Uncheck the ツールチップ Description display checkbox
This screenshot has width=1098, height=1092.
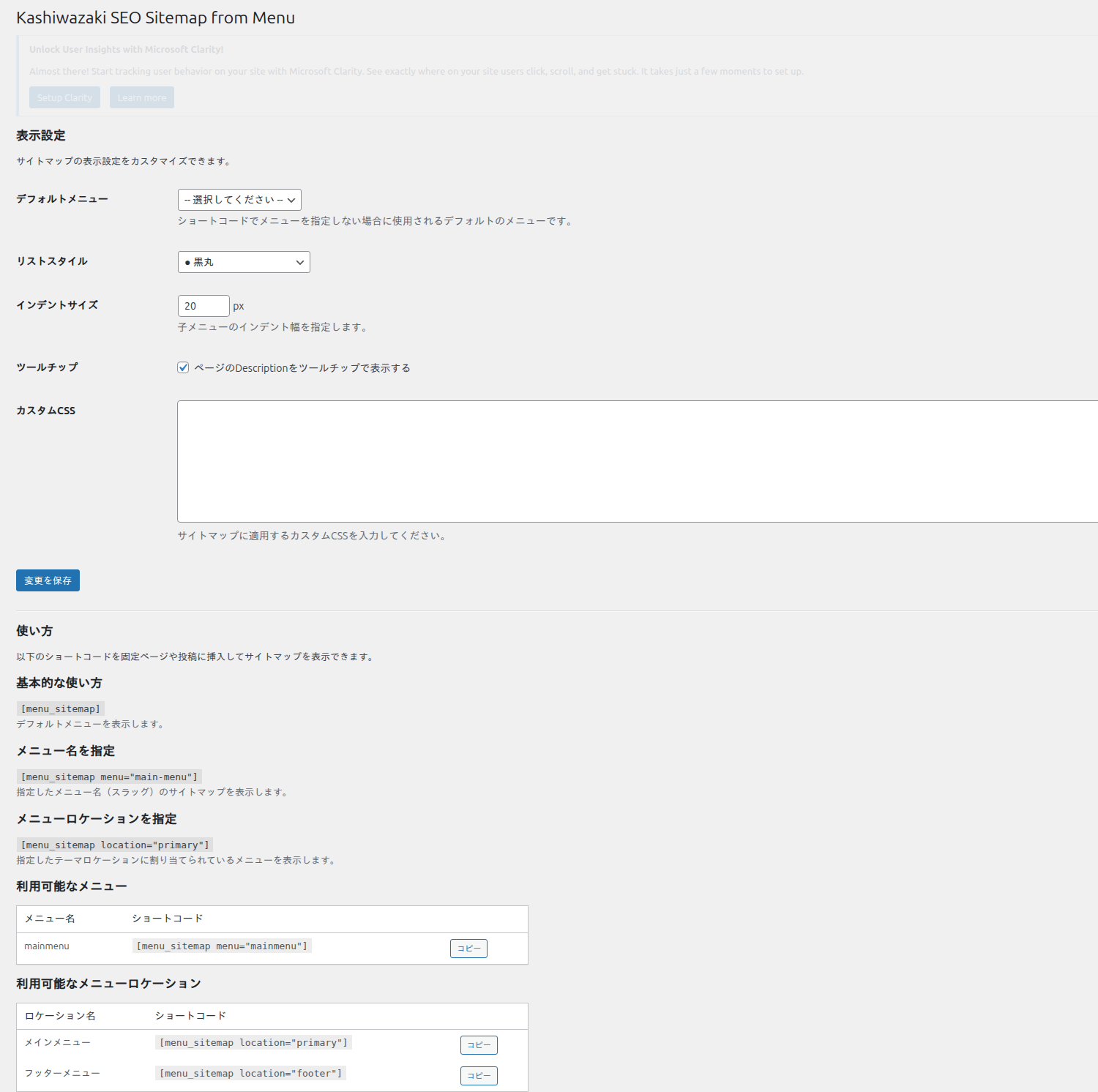click(x=182, y=367)
